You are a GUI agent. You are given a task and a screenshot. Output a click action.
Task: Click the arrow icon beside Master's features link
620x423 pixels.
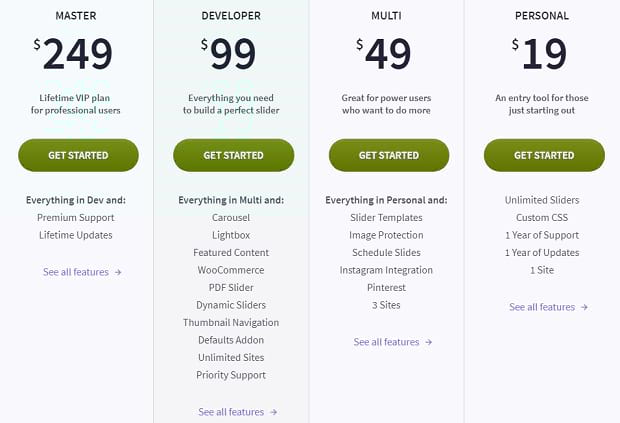click(118, 272)
